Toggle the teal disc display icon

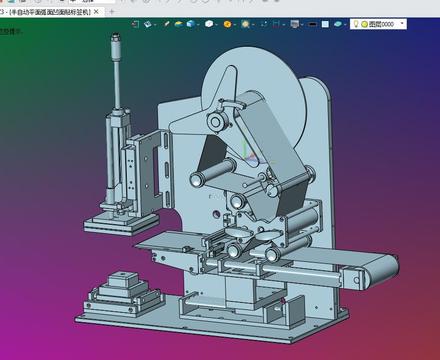tap(338, 24)
